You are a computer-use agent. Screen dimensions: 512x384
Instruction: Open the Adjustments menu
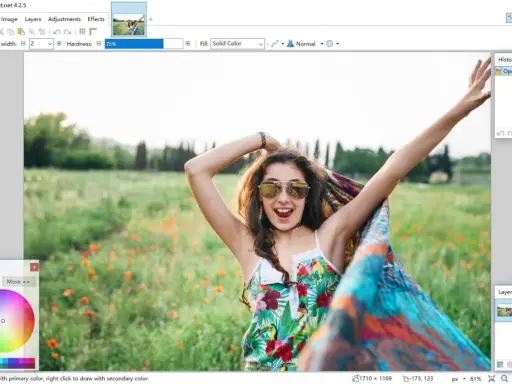pos(64,19)
